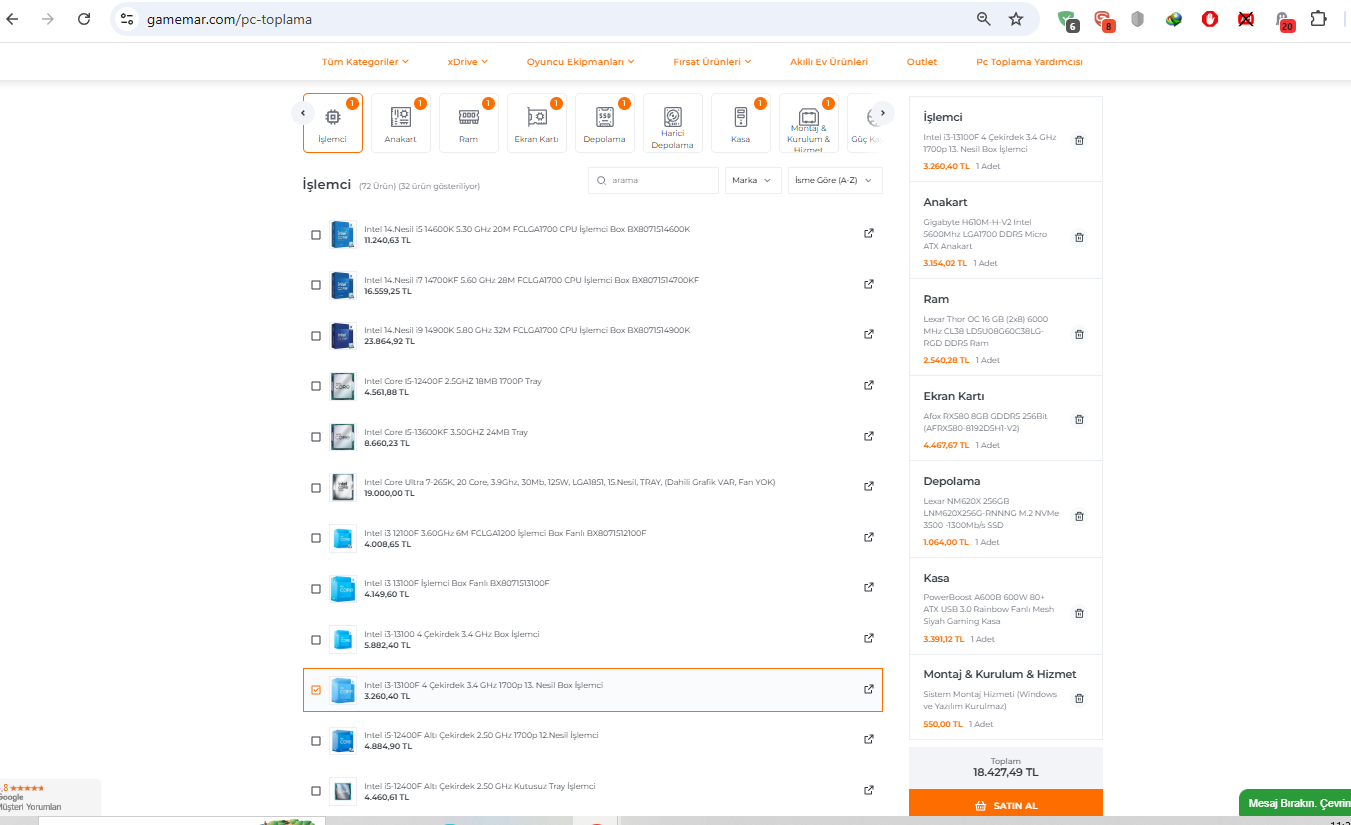Image resolution: width=1351 pixels, height=825 pixels.
Task: Expand Oyuncu Ekipmanları menu
Action: 581,61
